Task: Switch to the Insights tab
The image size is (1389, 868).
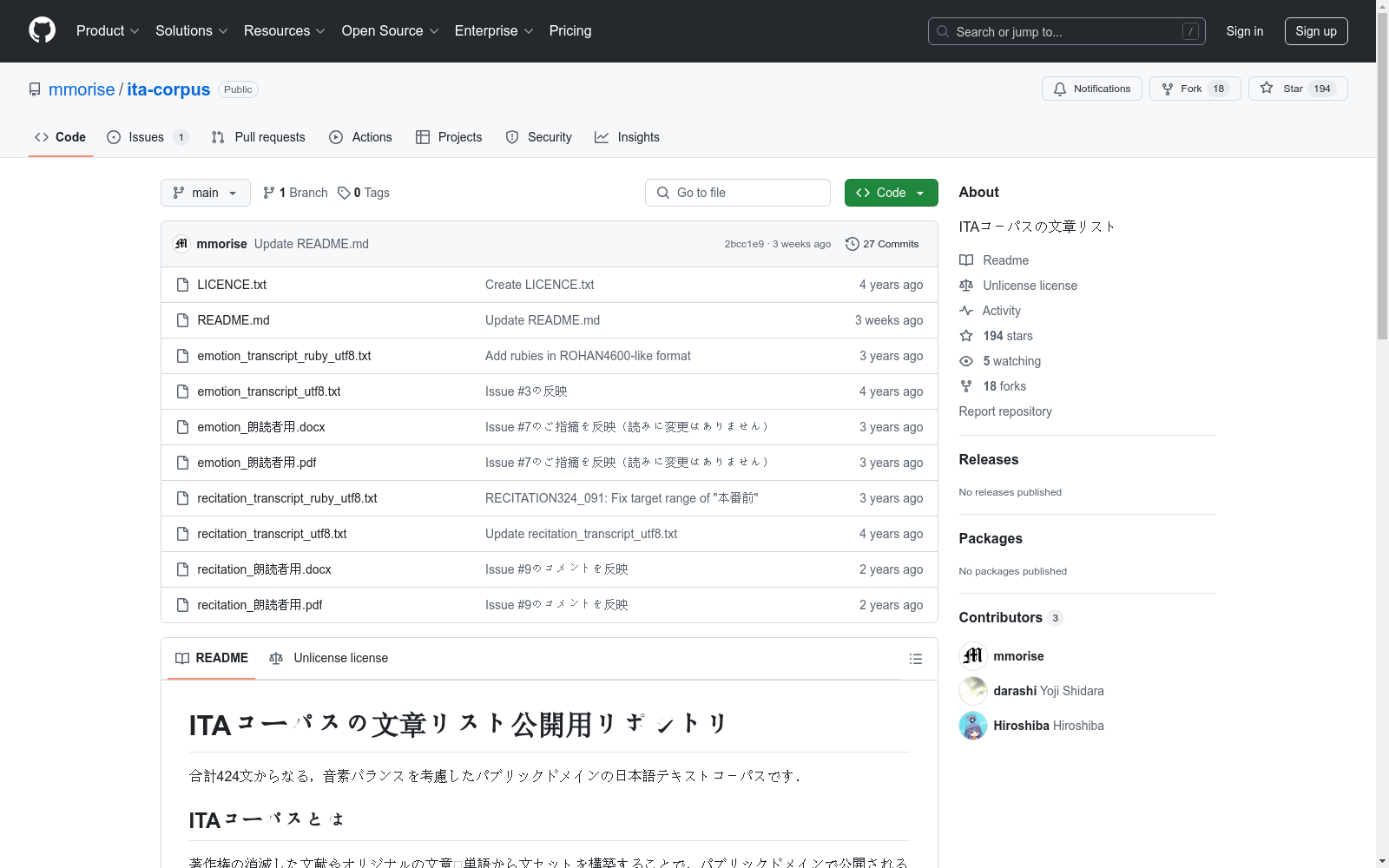Action: tap(627, 137)
